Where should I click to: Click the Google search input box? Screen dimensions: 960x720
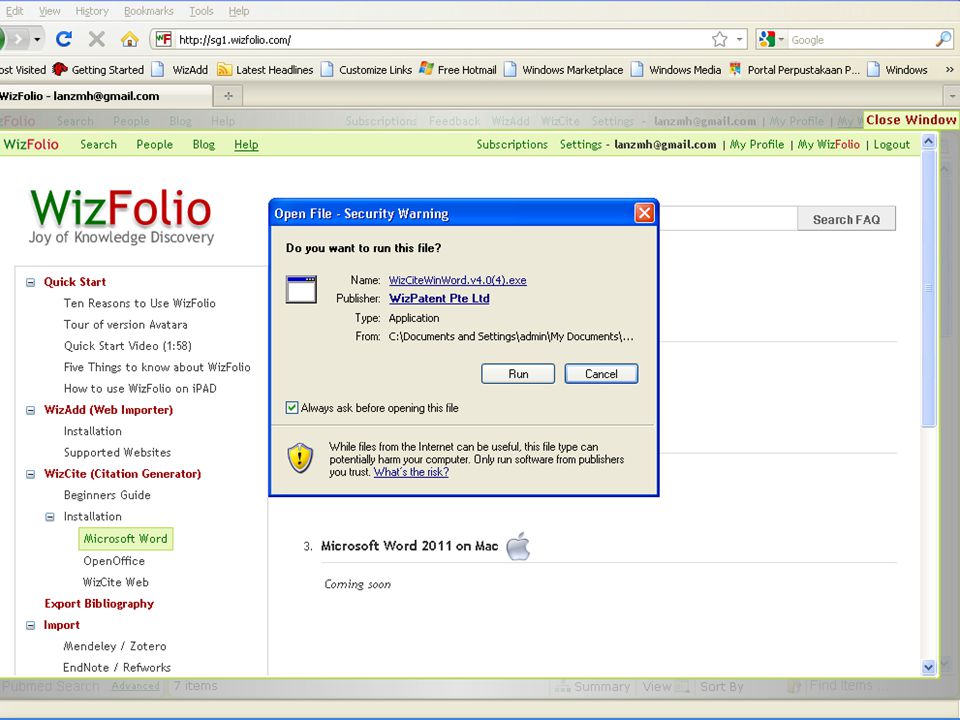860,40
